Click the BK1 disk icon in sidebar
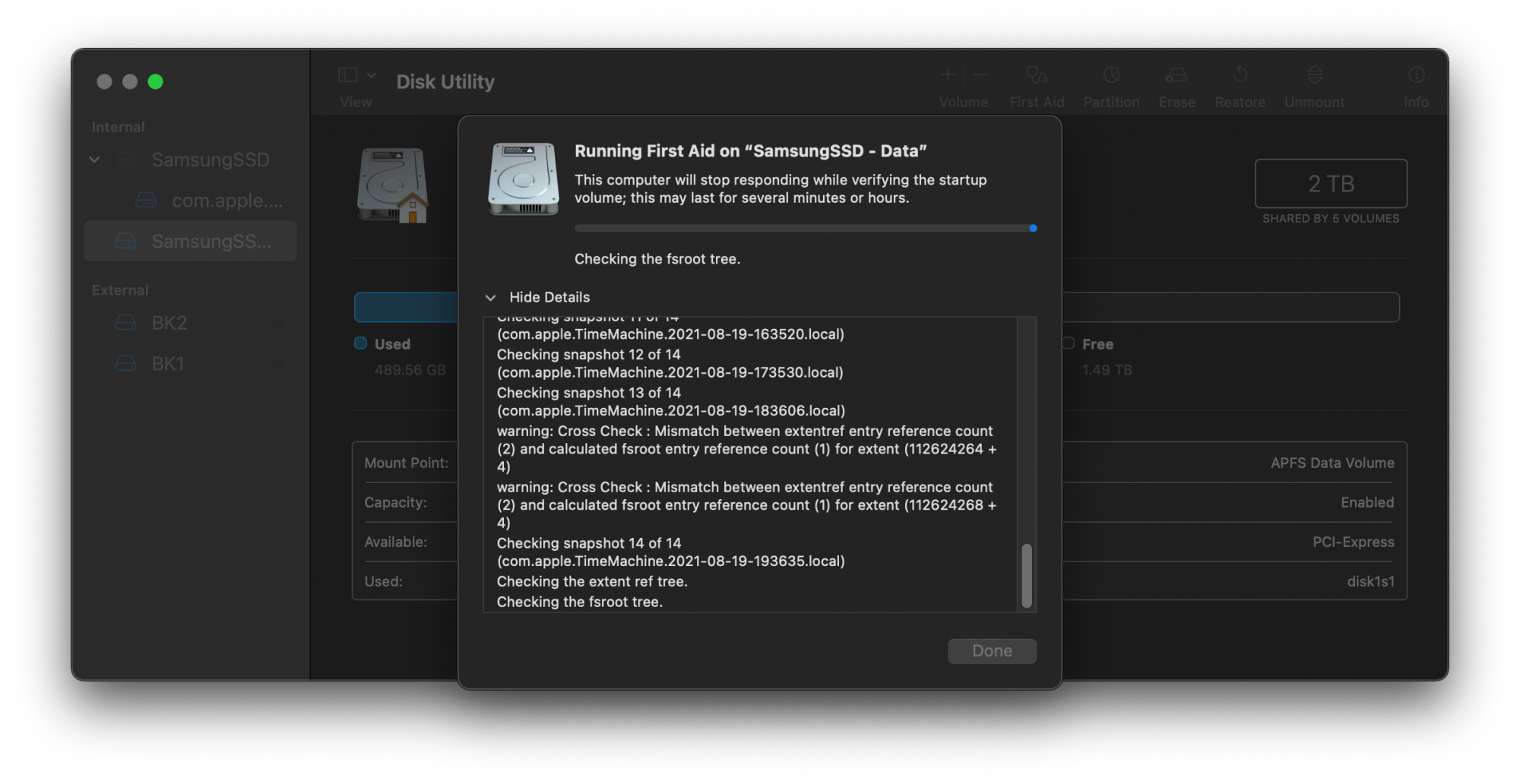 (125, 364)
